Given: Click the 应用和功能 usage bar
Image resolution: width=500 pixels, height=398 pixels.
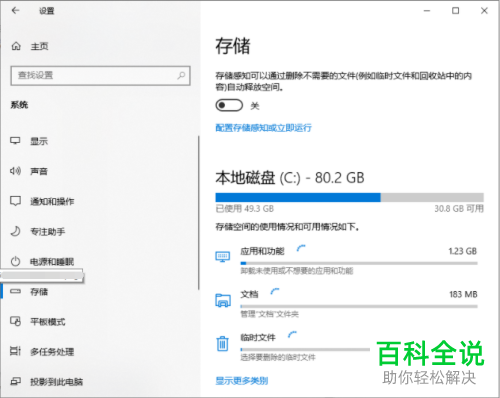Looking at the screenshot, I should pyautogui.click(x=359, y=263).
